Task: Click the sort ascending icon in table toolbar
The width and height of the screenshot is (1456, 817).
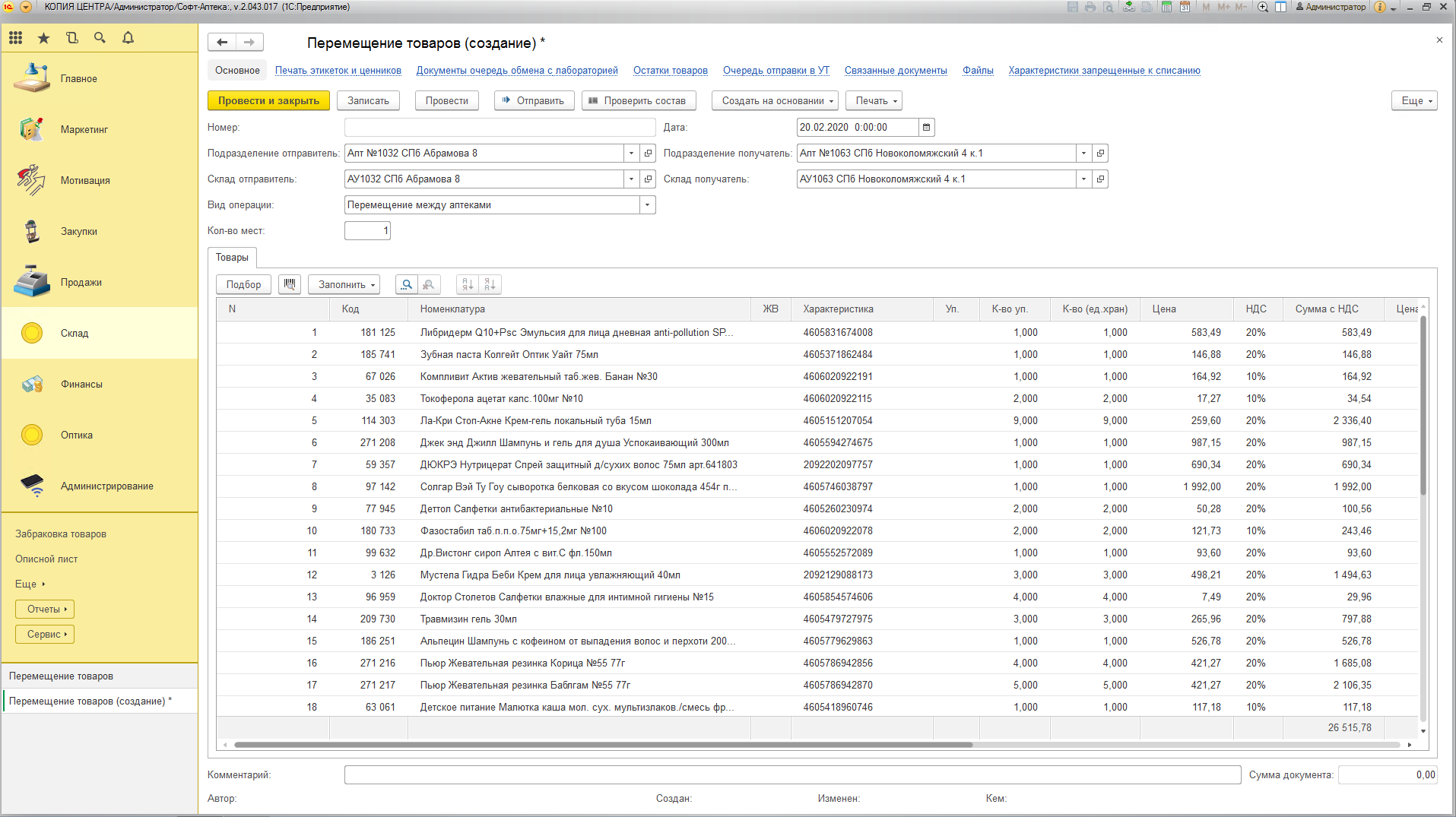Action: click(x=468, y=284)
